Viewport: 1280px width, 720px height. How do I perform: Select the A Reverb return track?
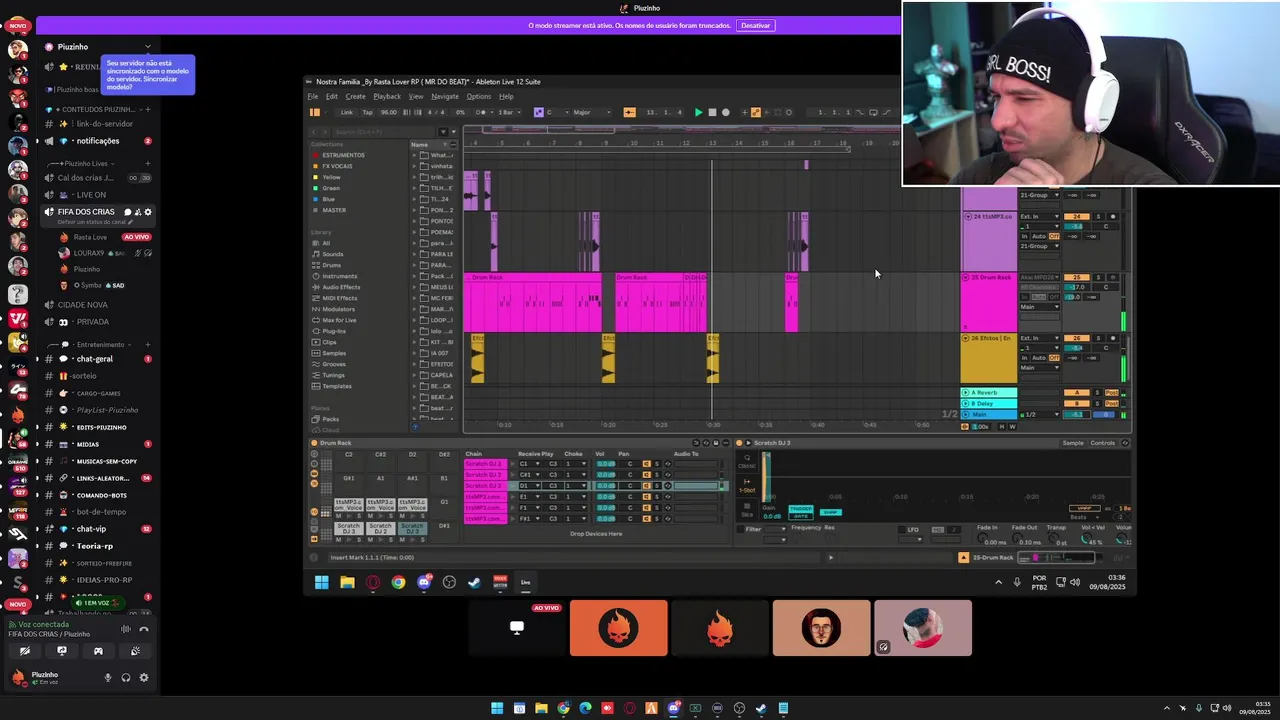click(989, 393)
